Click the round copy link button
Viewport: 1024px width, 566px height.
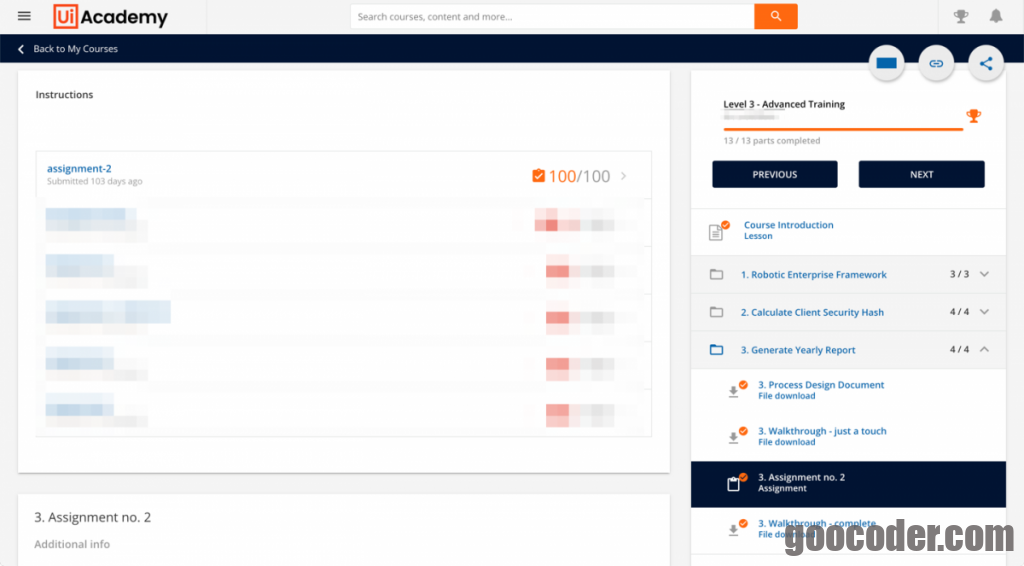[x=936, y=64]
